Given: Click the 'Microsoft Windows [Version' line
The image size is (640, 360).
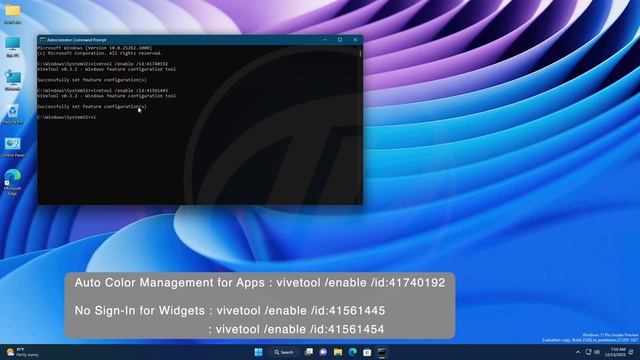Looking at the screenshot, I should (94, 48).
